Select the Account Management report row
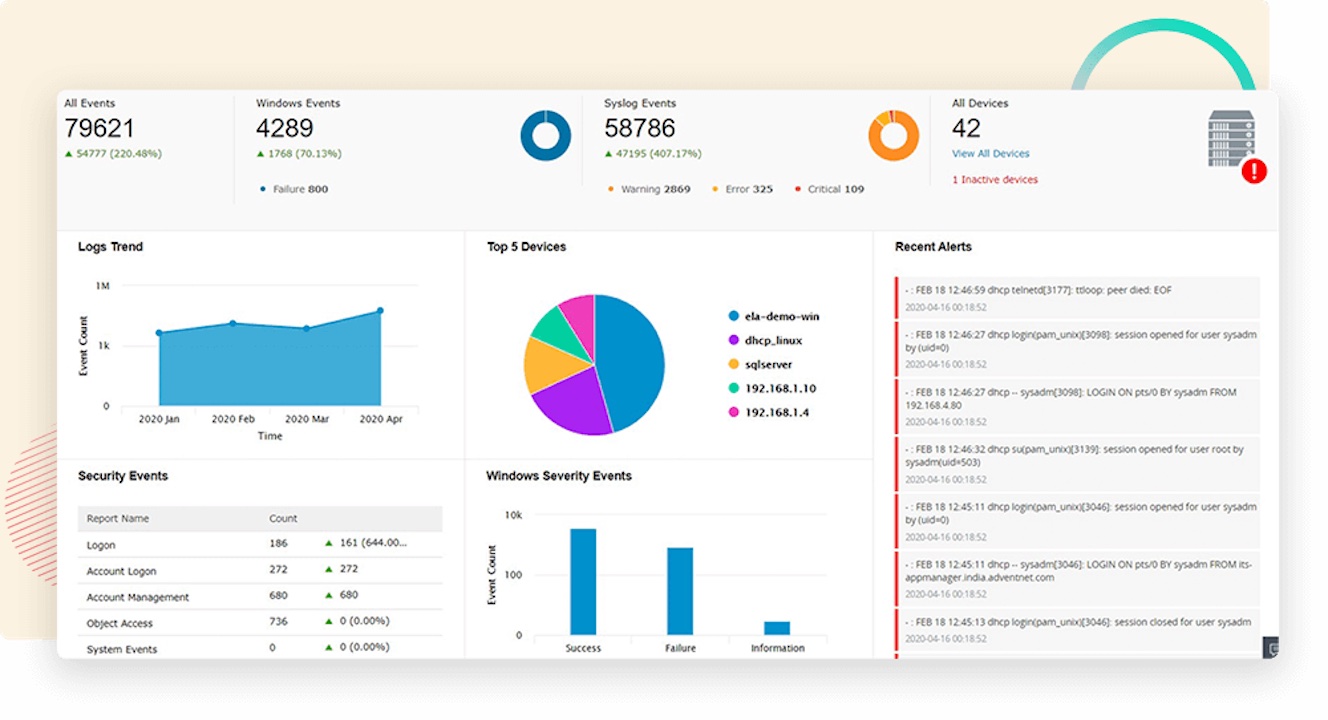The image size is (1328, 720). tap(260, 597)
